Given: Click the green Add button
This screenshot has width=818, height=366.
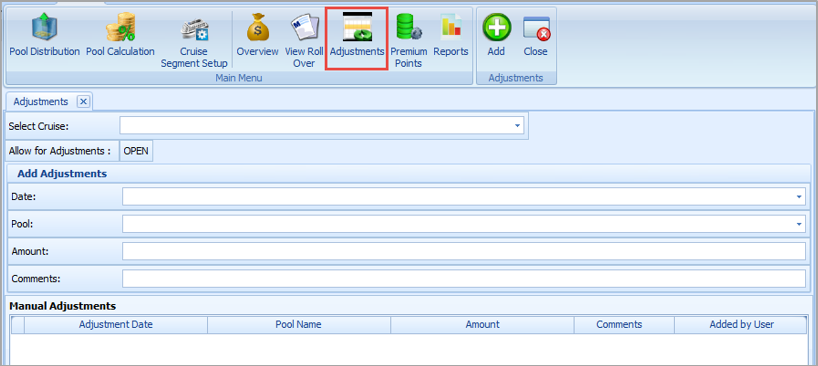Looking at the screenshot, I should (x=496, y=36).
